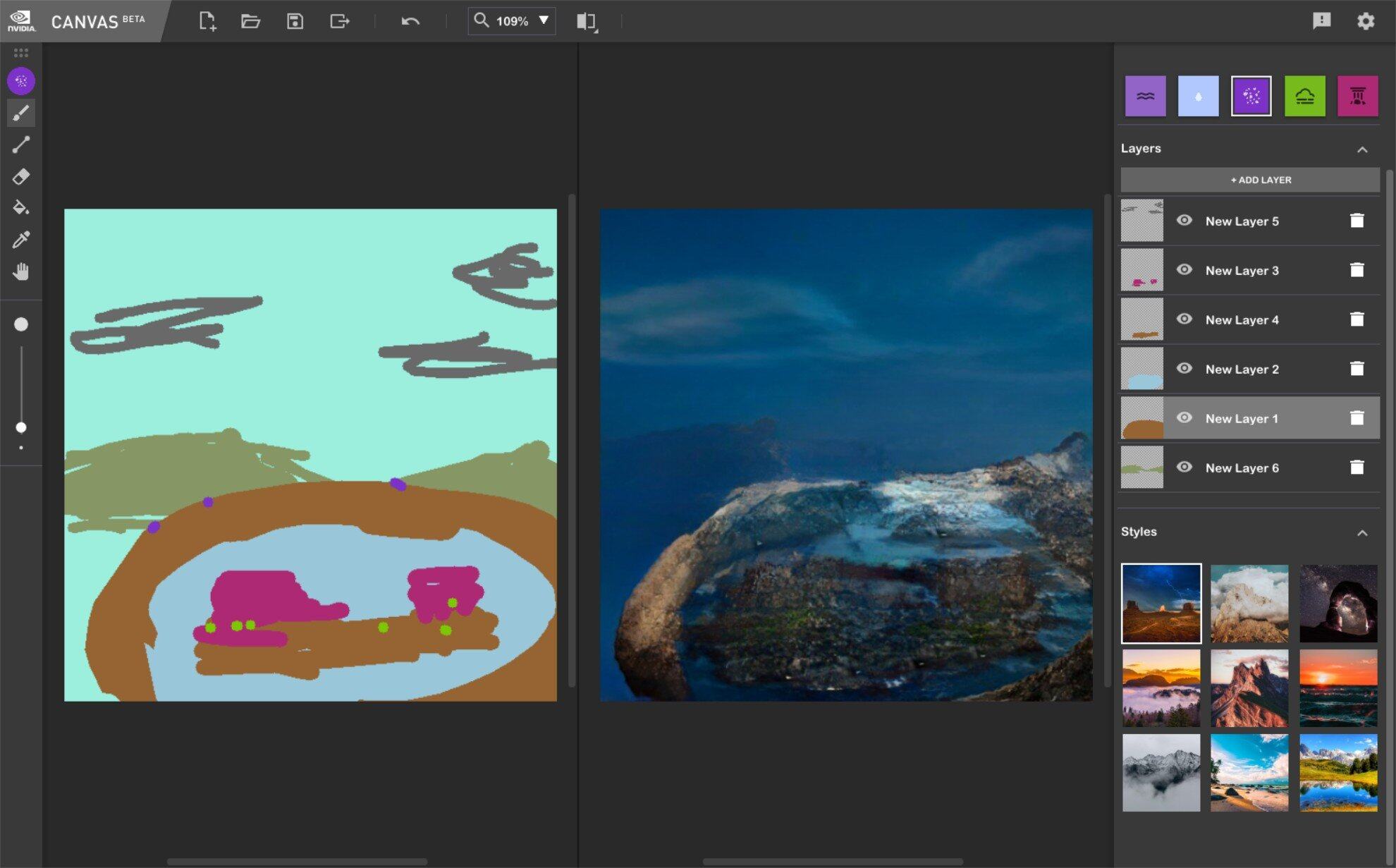Delete New Layer 5 with trash icon
This screenshot has height=868, width=1396.
pos(1357,221)
